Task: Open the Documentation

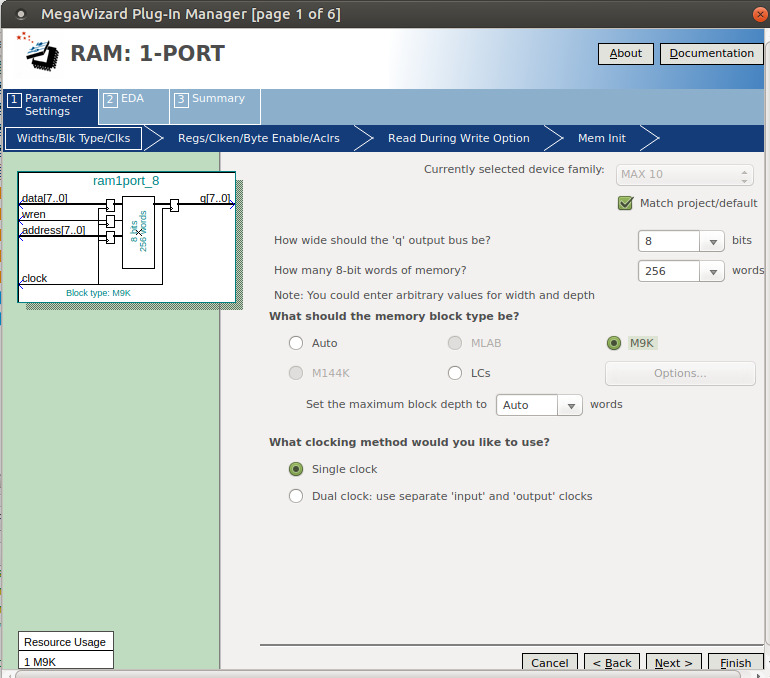Action: 711,54
